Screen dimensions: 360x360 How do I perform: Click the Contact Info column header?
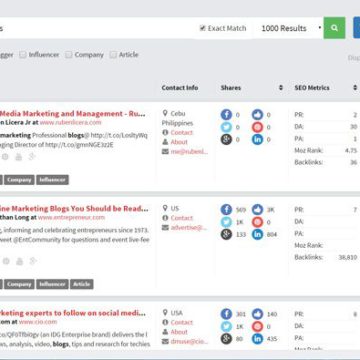[180, 88]
